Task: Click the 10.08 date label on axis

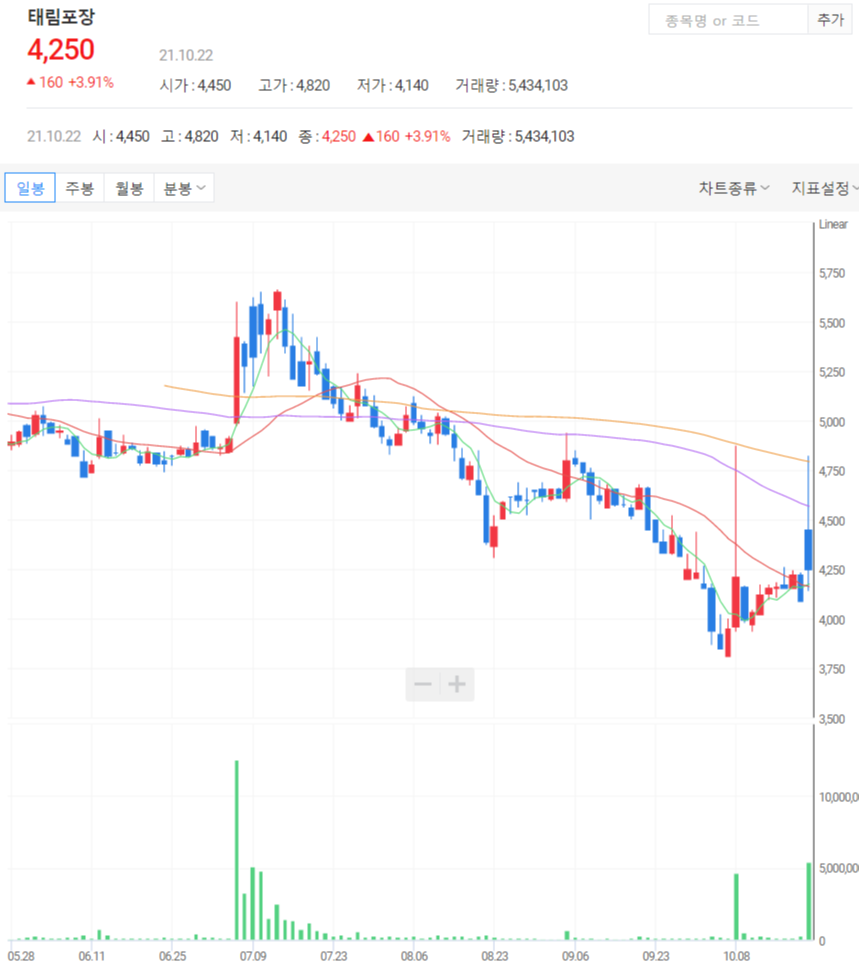Action: [736, 956]
